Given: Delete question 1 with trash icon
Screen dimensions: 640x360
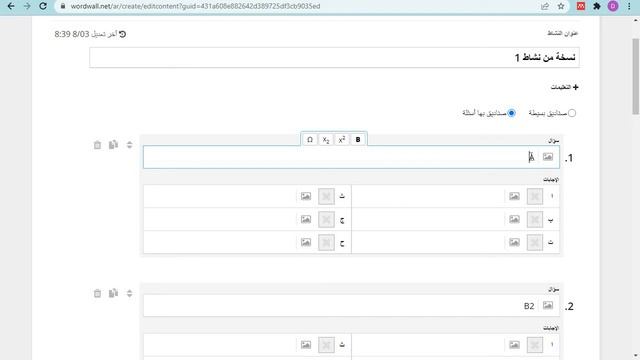Looking at the screenshot, I should pyautogui.click(x=97, y=145).
